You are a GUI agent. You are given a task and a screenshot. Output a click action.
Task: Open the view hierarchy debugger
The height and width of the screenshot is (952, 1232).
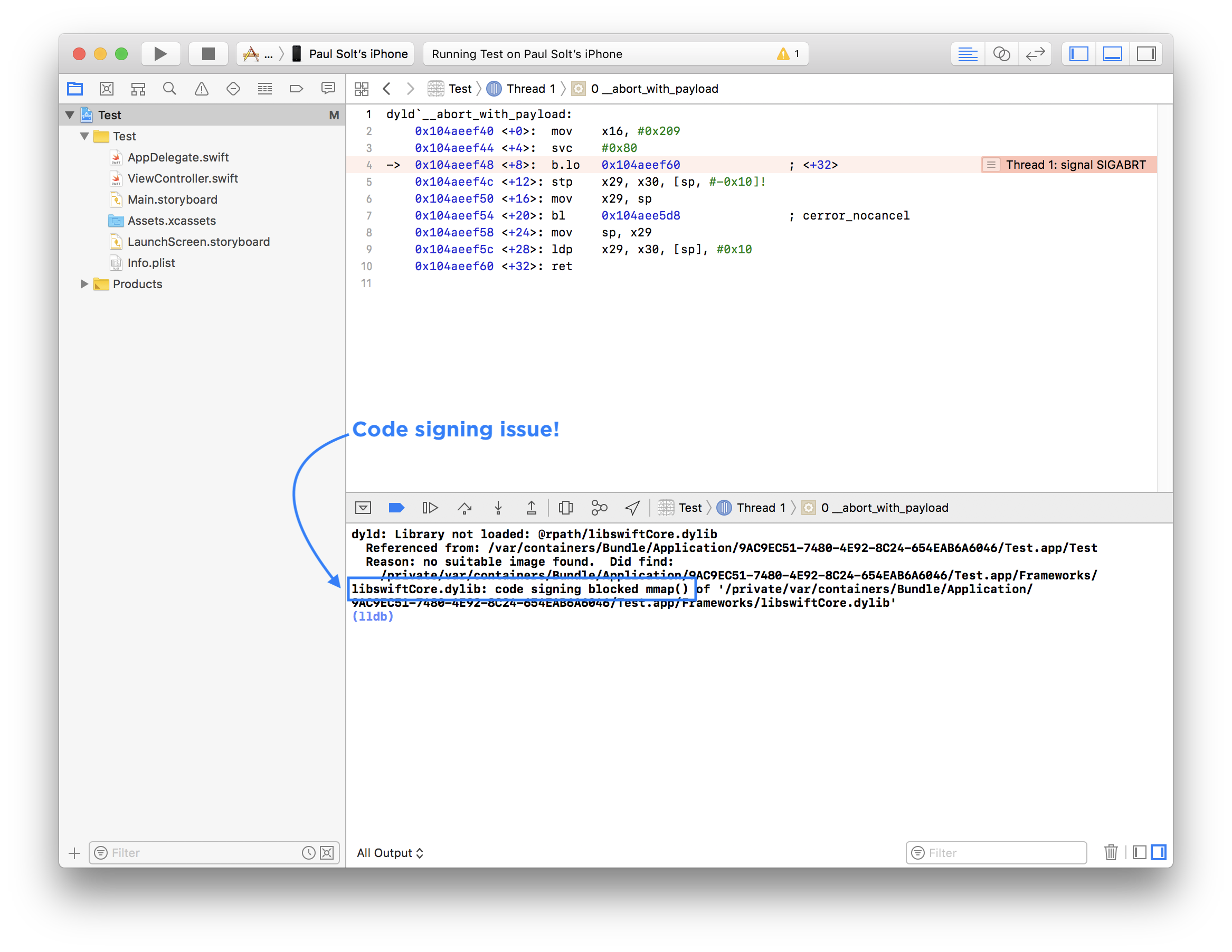pos(566,508)
